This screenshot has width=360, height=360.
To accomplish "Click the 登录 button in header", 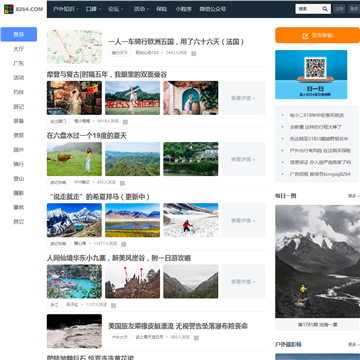I will [353, 9].
